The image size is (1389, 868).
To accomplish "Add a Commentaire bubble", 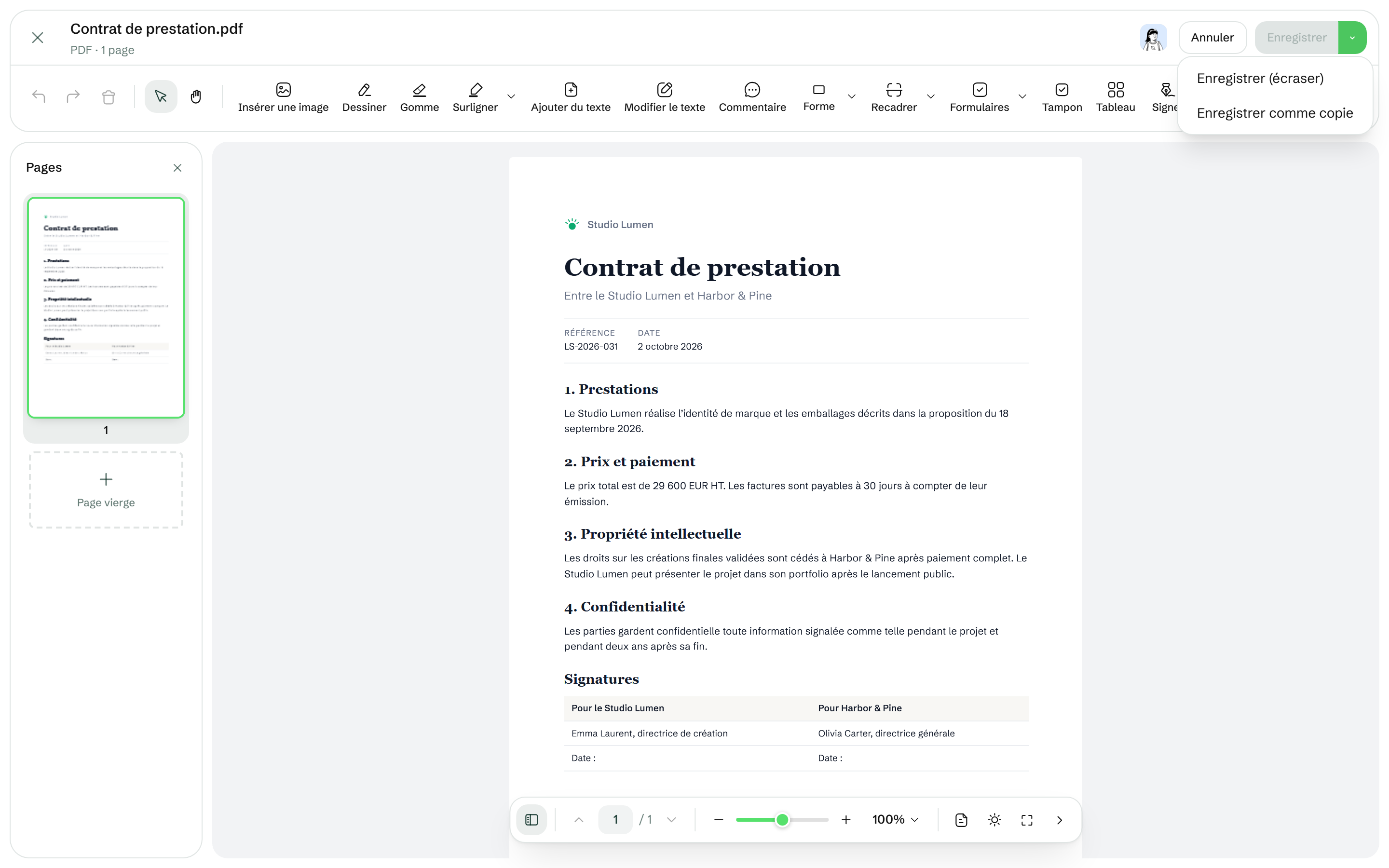I will pyautogui.click(x=752, y=97).
